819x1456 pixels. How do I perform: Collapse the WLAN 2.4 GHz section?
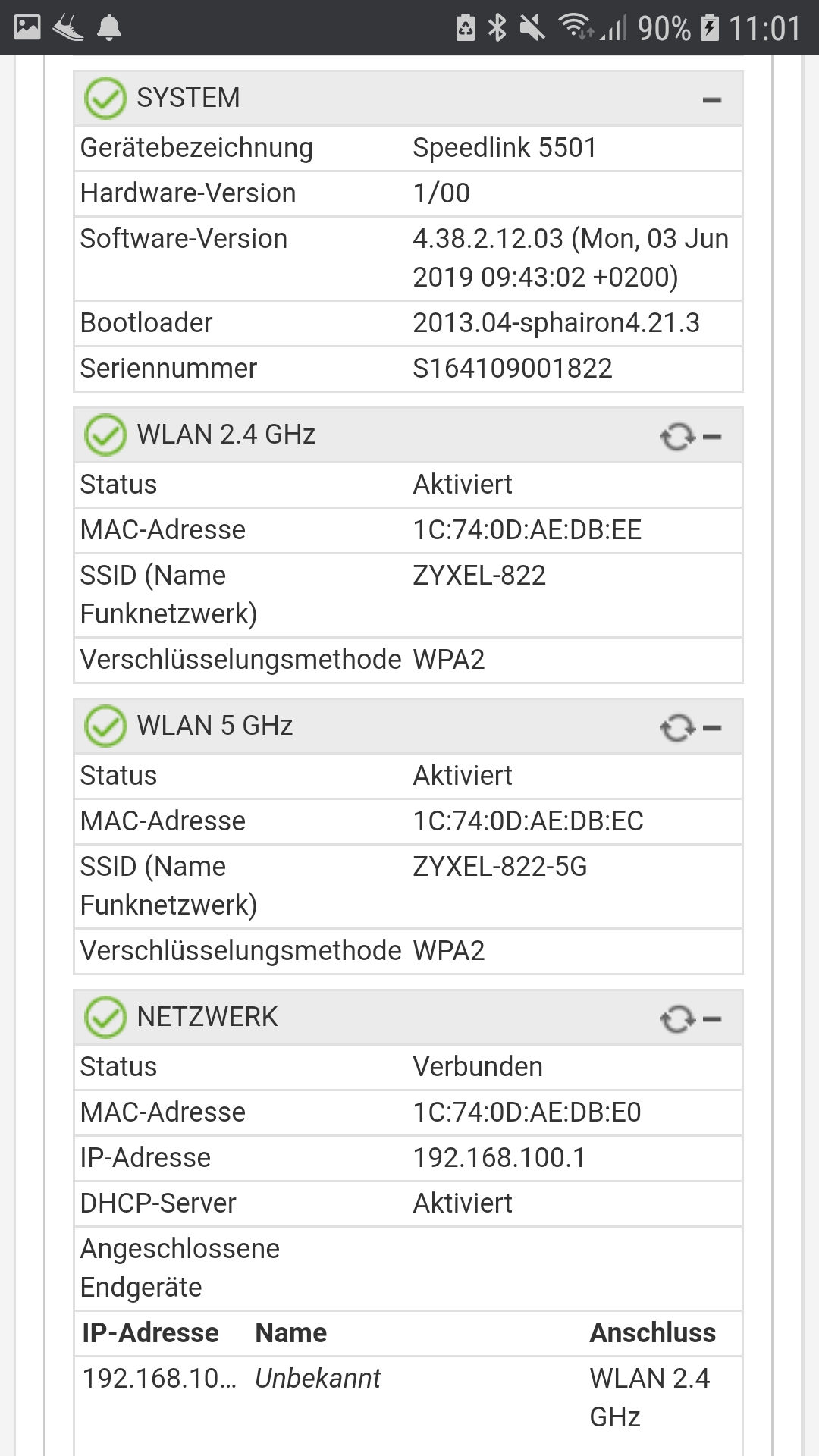point(713,436)
